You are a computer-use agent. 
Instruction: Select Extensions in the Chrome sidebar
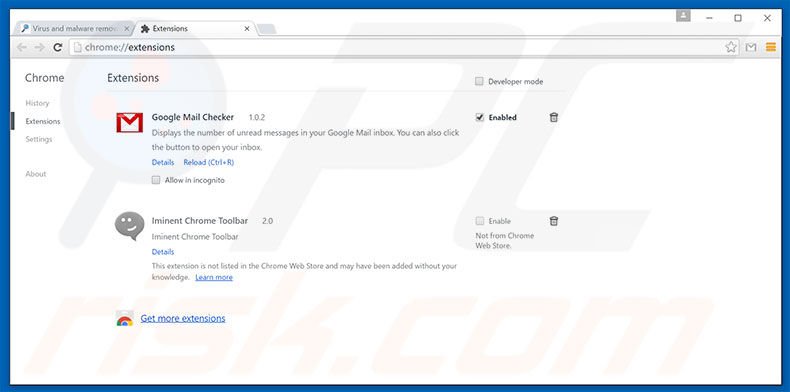click(43, 121)
